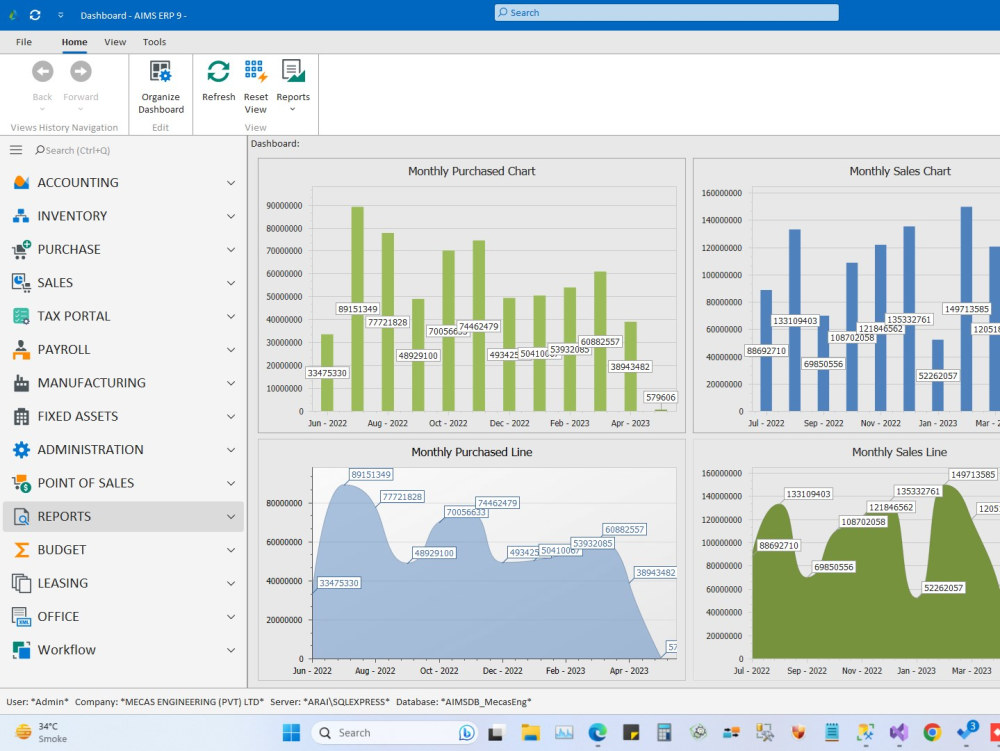This screenshot has height=751, width=1000.
Task: Refresh the dashboard view
Action: tap(218, 81)
